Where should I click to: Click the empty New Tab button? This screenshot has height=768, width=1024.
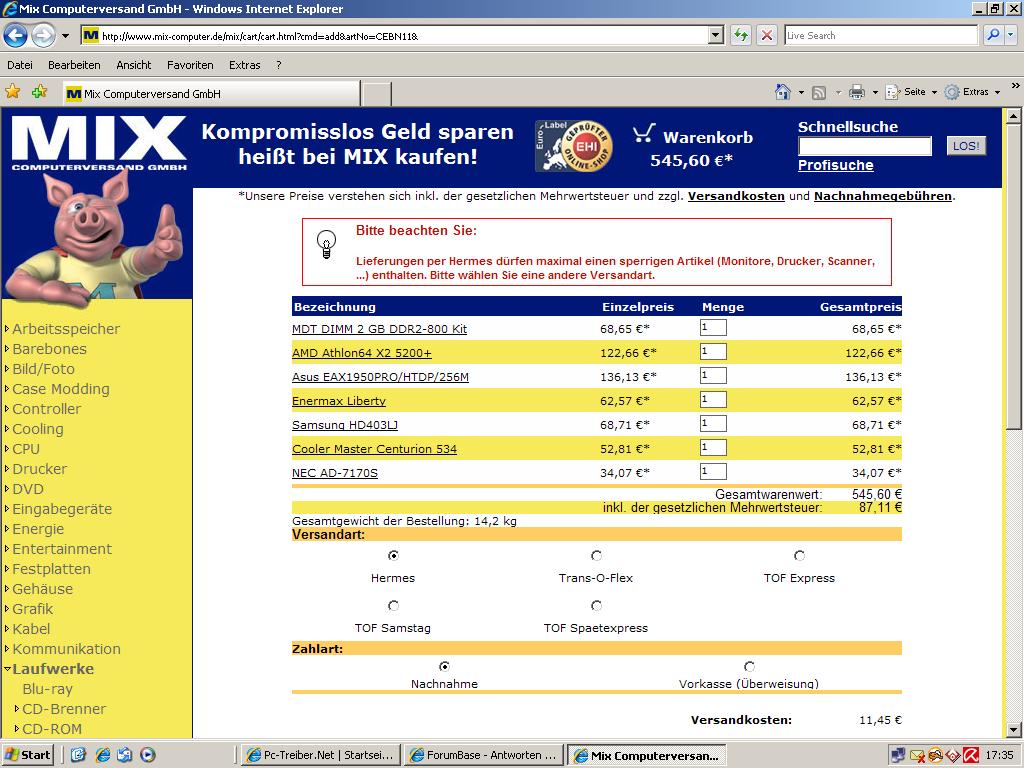coord(377,94)
